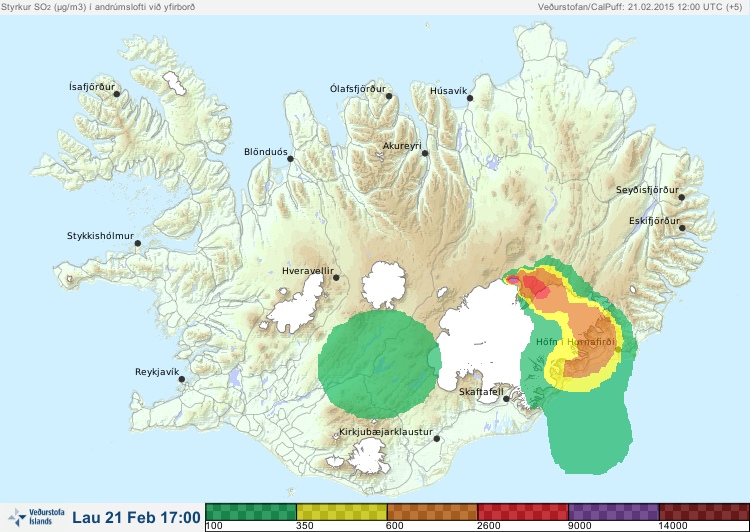Click the legend value '350'
The width and height of the screenshot is (750, 532).
click(x=305, y=526)
